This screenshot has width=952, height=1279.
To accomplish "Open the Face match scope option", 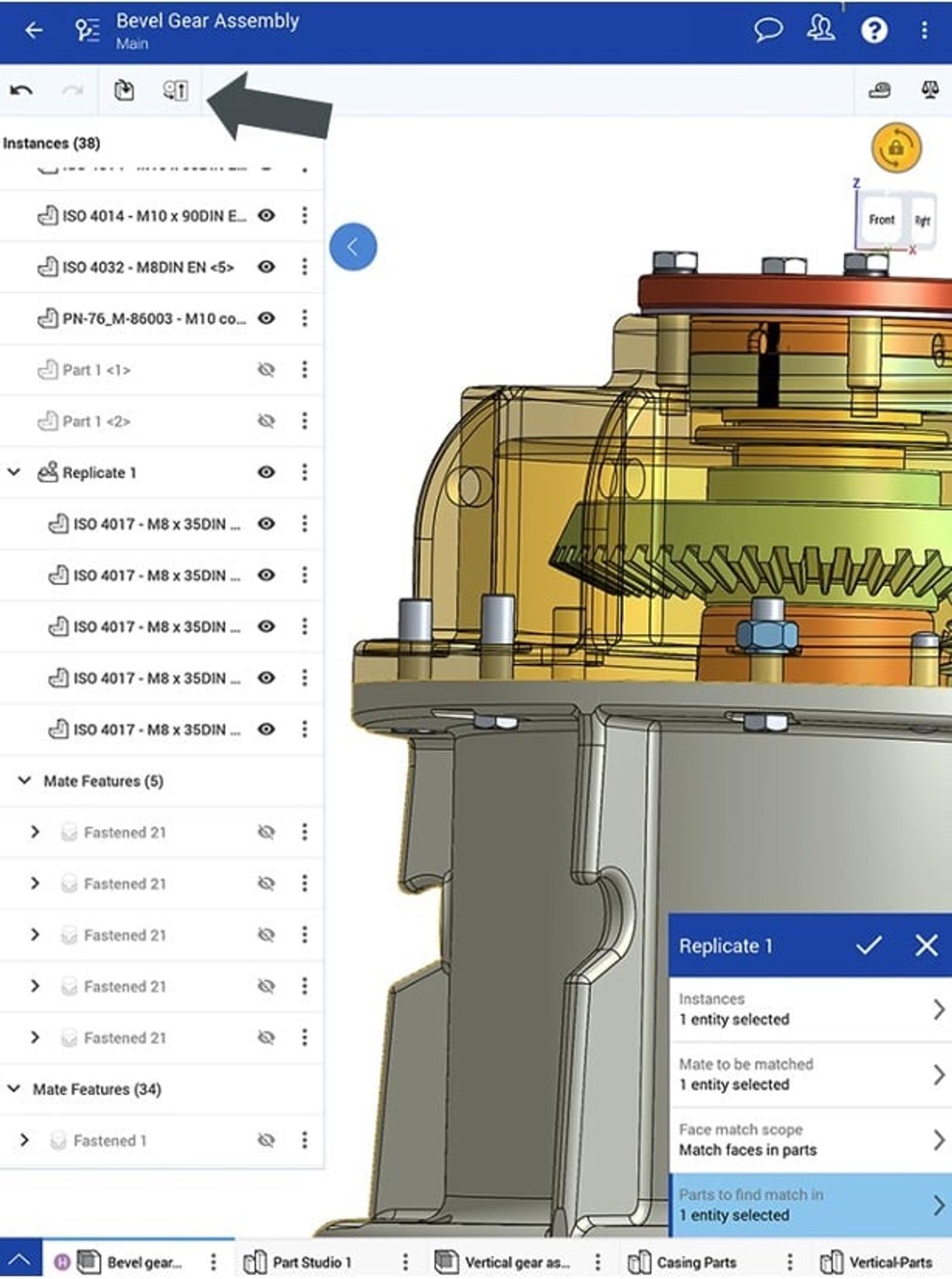I will 810,1140.
